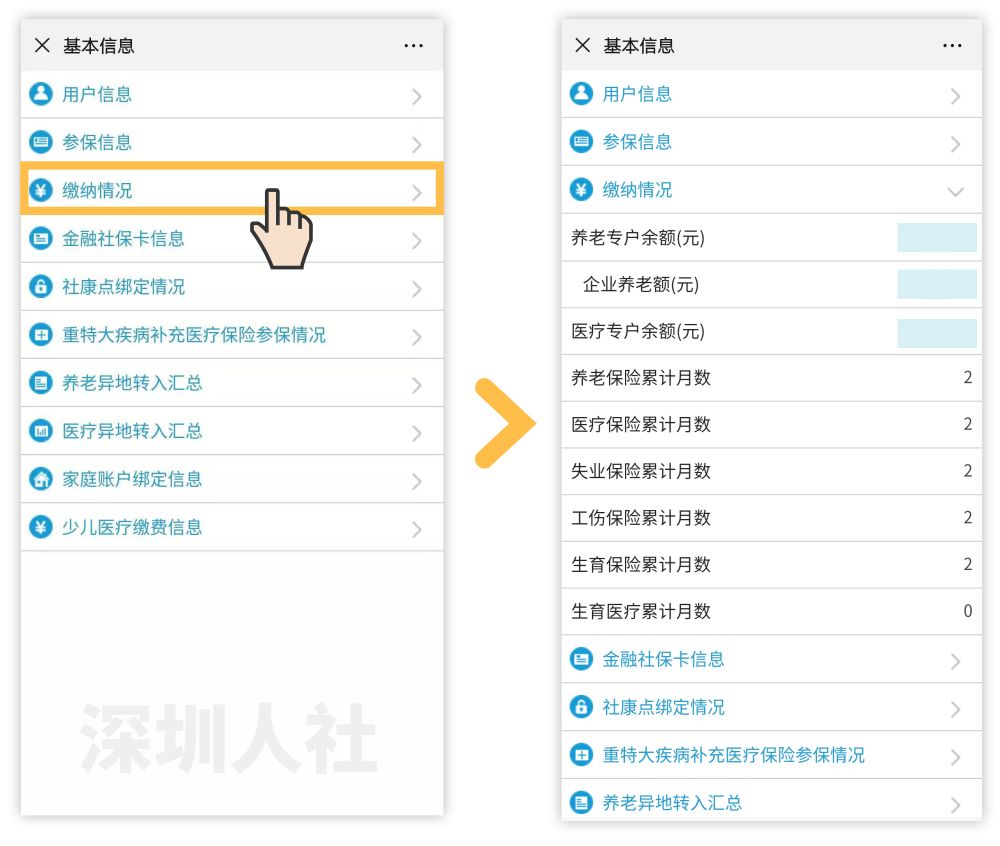1000x846 pixels.
Task: Expand the 养老异地转入汇总 entry
Action: pyautogui.click(x=418, y=383)
